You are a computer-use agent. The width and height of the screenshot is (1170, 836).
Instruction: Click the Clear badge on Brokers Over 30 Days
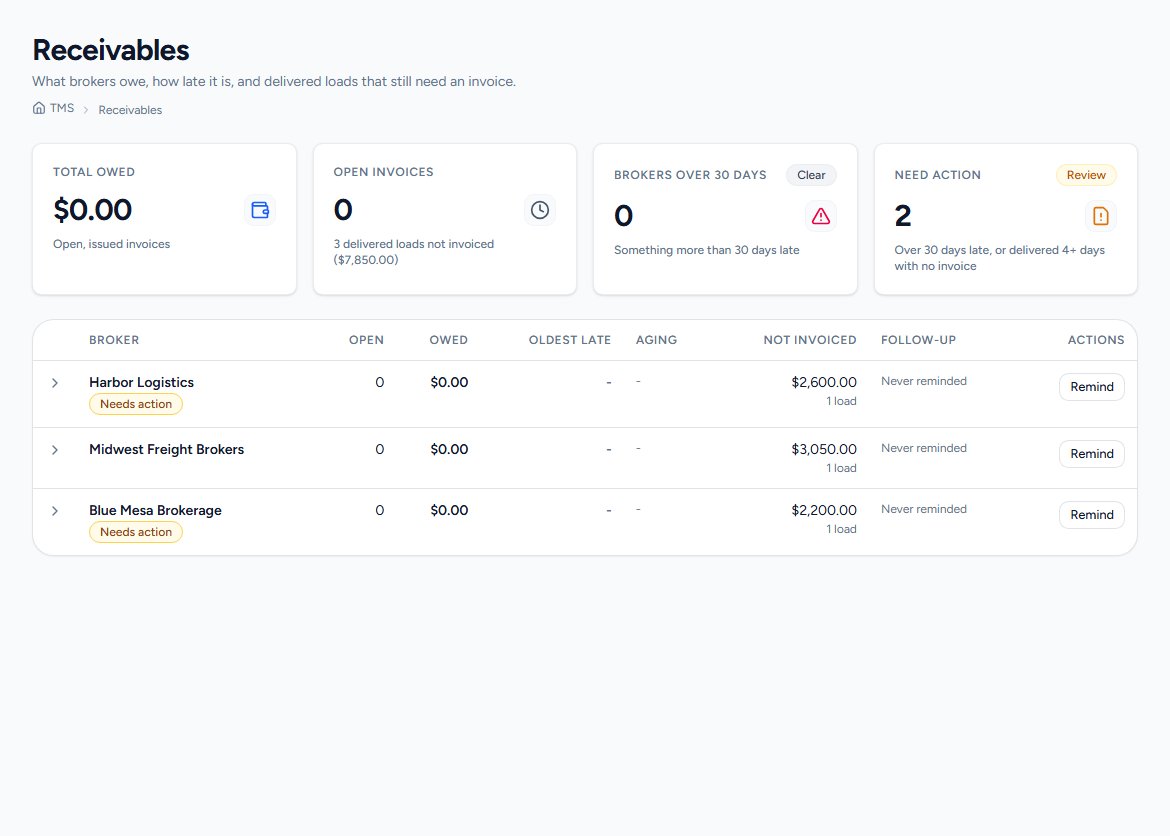(x=811, y=175)
